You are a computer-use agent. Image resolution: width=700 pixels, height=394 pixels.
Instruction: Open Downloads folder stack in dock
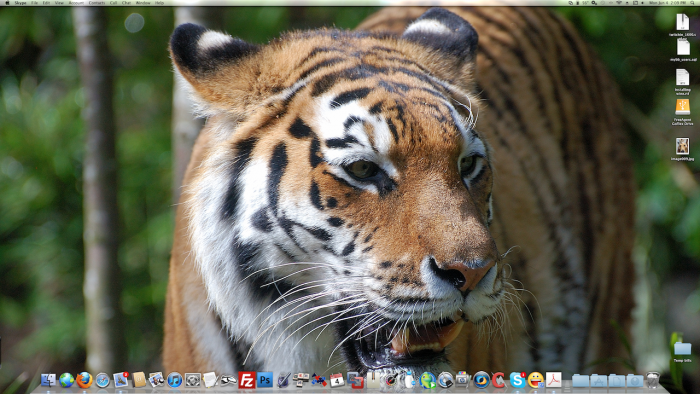pos(635,380)
